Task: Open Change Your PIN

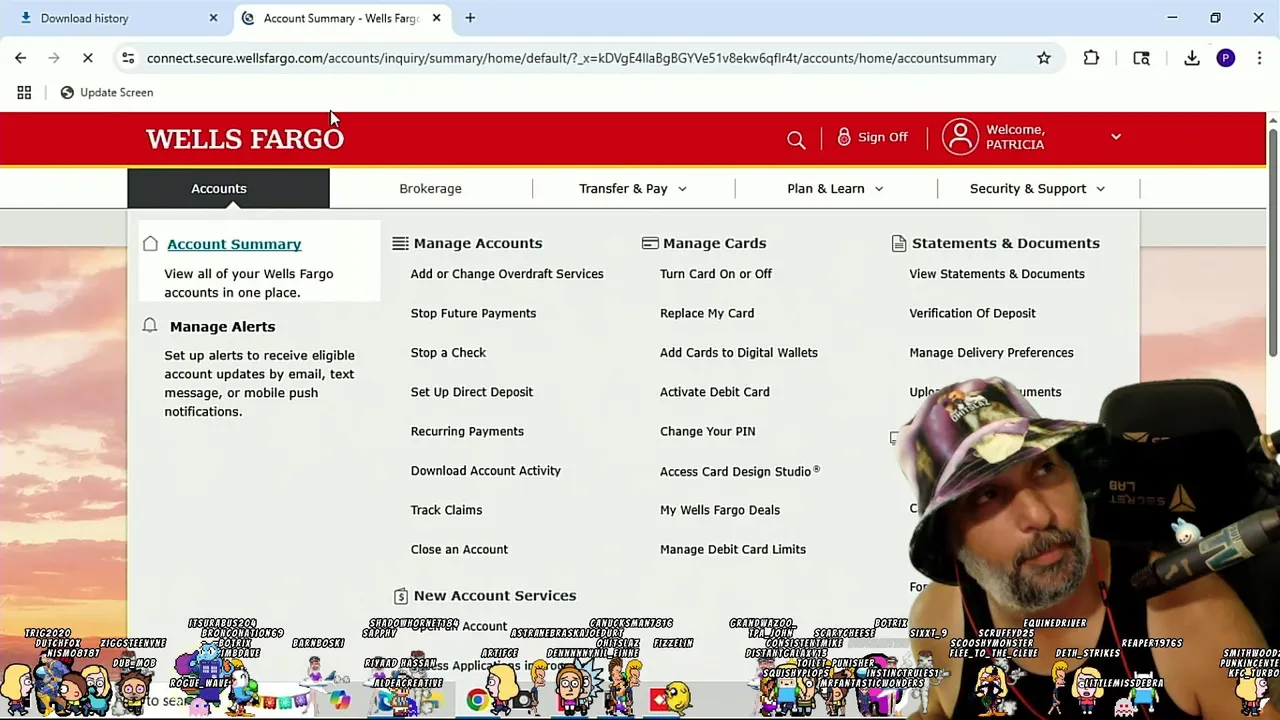Action: point(708,431)
